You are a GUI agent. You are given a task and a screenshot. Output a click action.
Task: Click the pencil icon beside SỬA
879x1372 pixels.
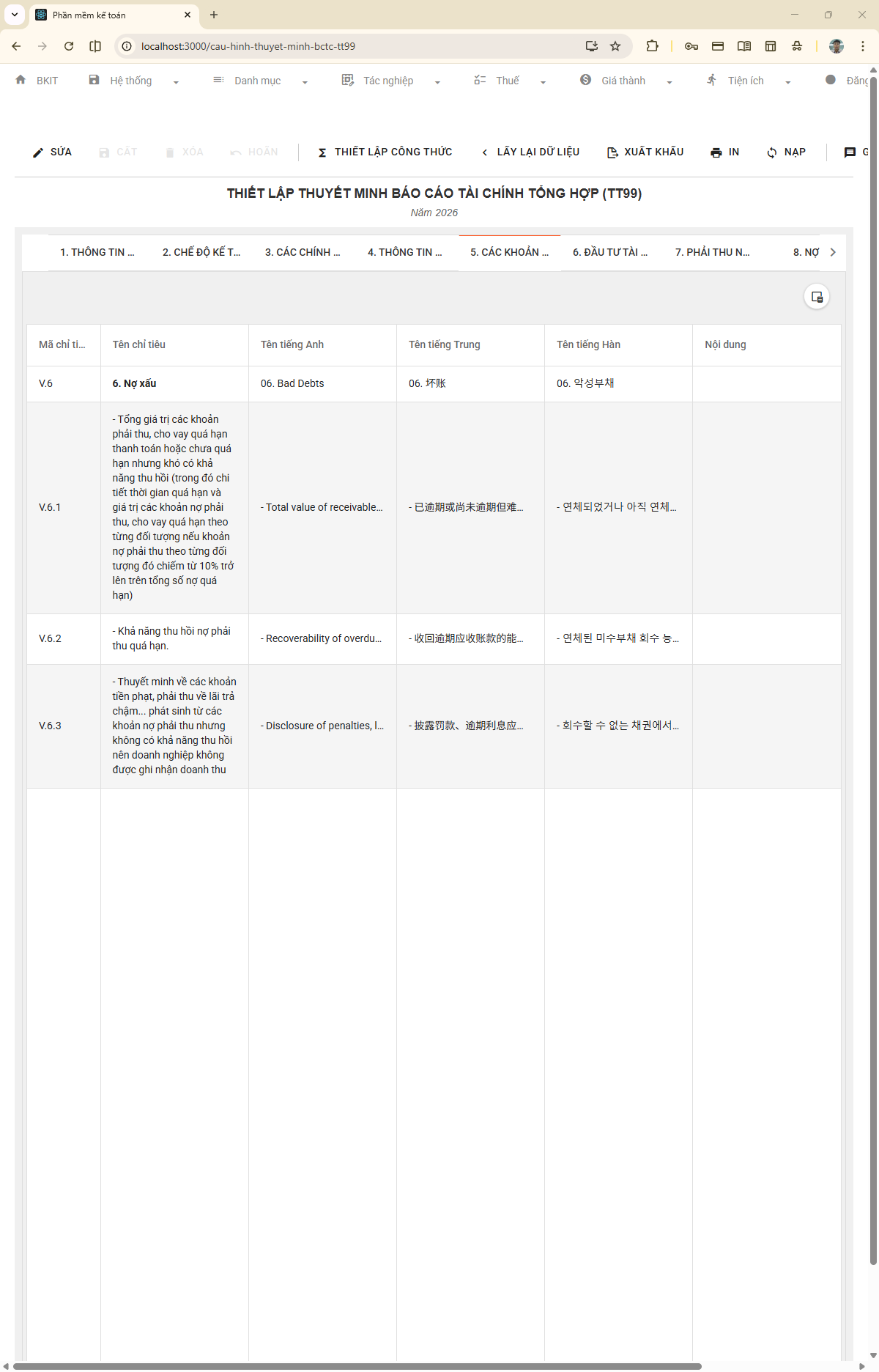(x=38, y=152)
